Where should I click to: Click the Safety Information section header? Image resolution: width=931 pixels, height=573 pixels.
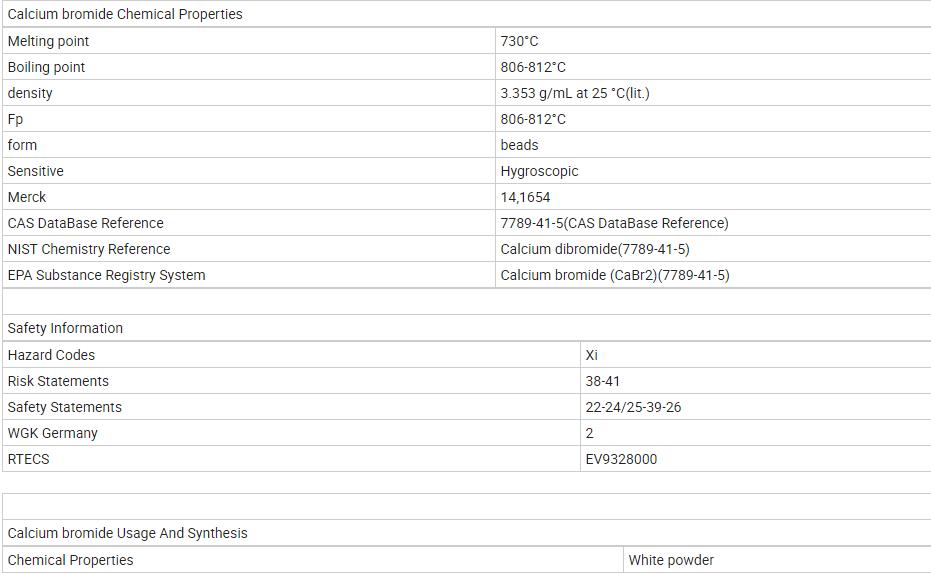65,328
